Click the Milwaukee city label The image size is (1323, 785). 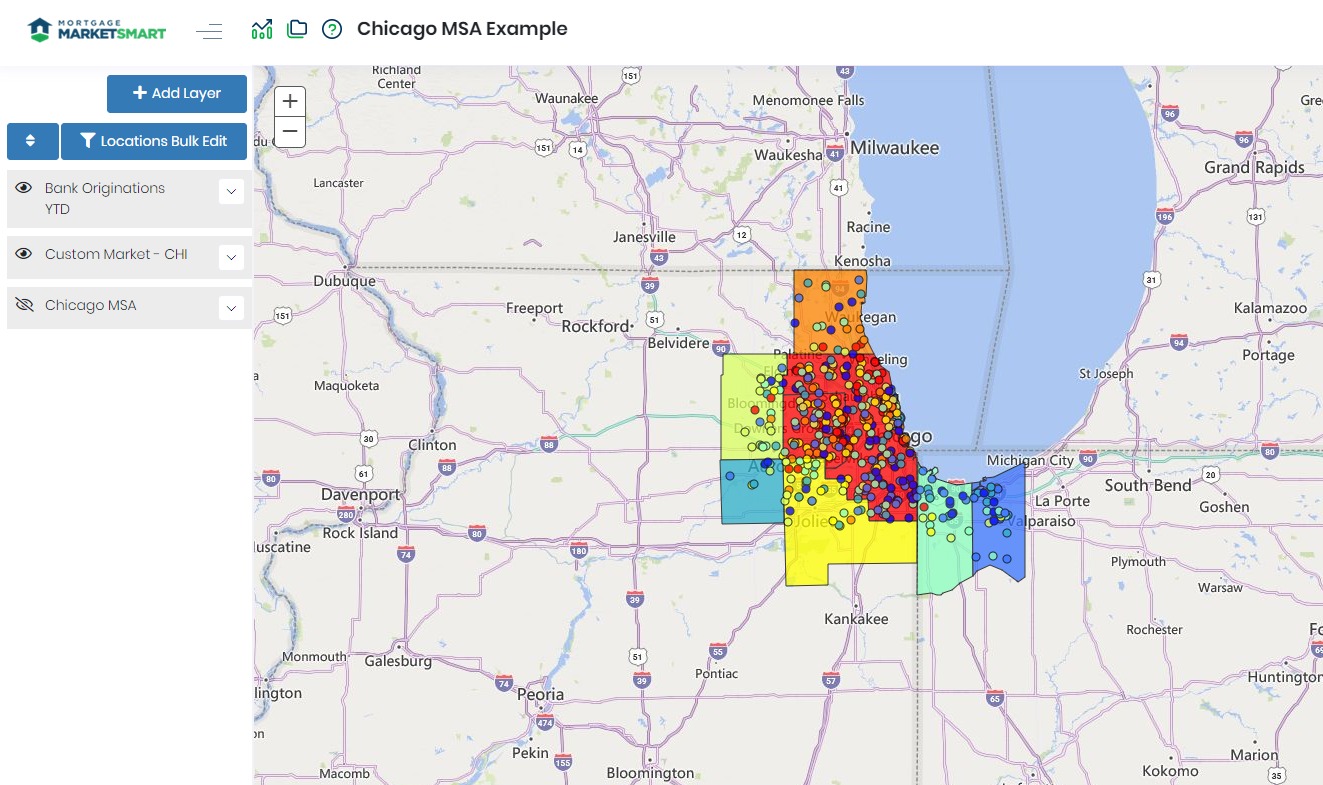click(x=895, y=147)
